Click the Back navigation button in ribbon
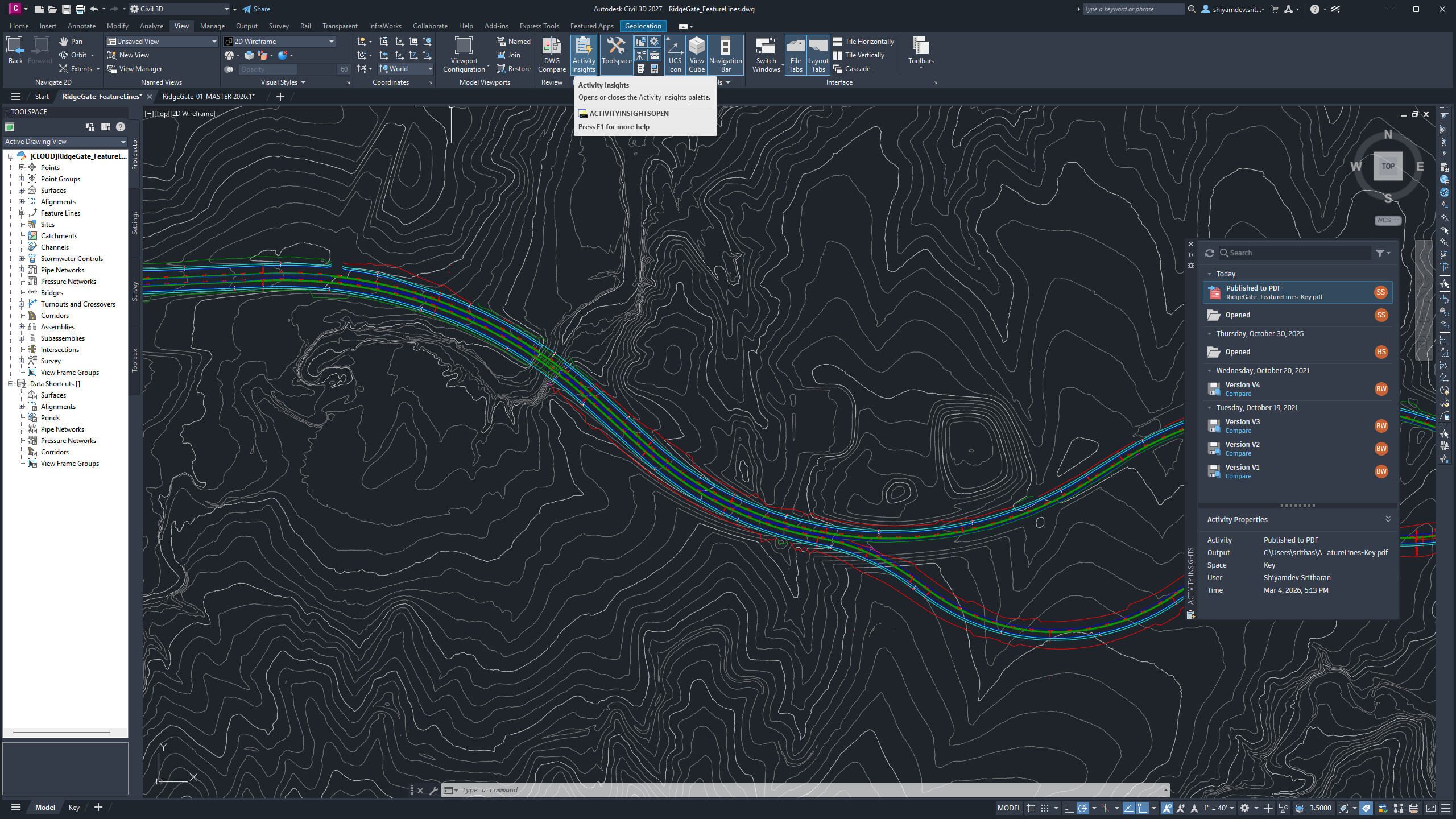The height and width of the screenshot is (819, 1456). tap(15, 50)
